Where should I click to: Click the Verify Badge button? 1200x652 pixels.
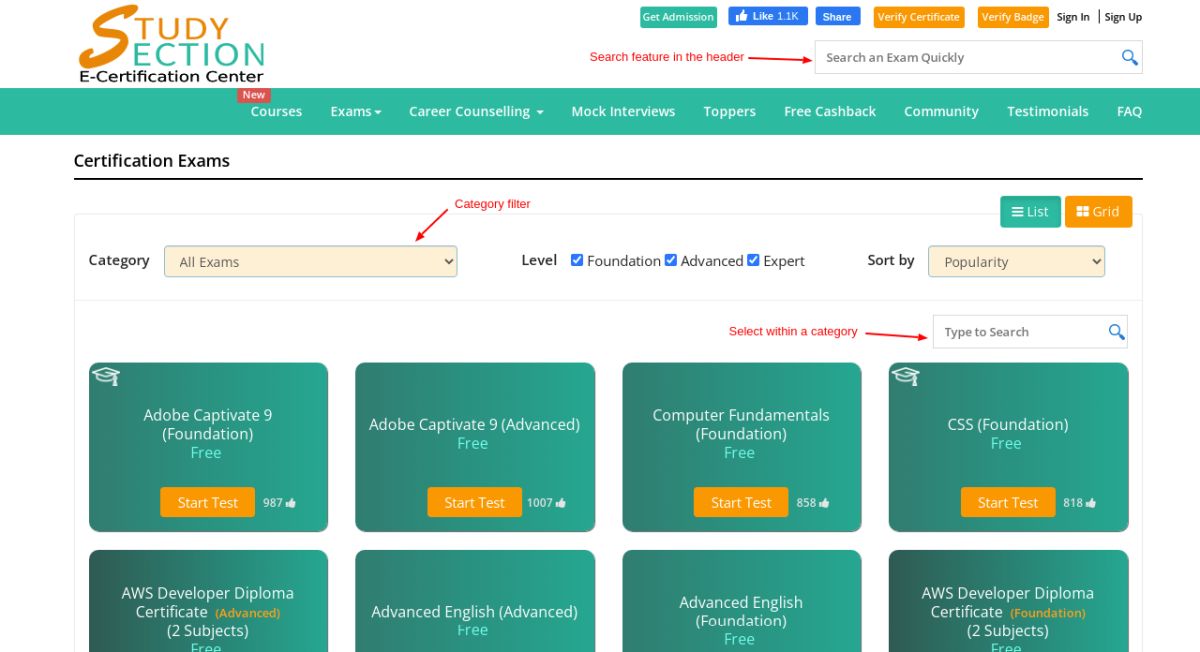pos(1013,17)
